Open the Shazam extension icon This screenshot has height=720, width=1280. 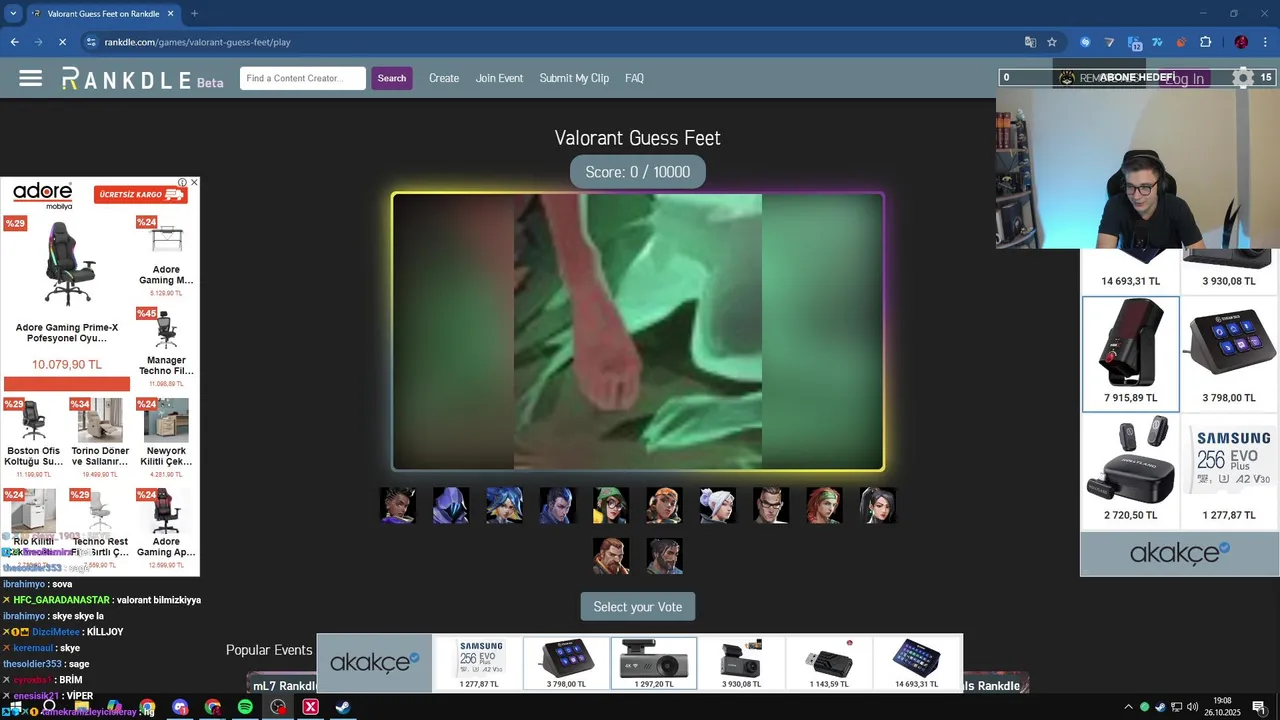pyautogui.click(x=1085, y=42)
